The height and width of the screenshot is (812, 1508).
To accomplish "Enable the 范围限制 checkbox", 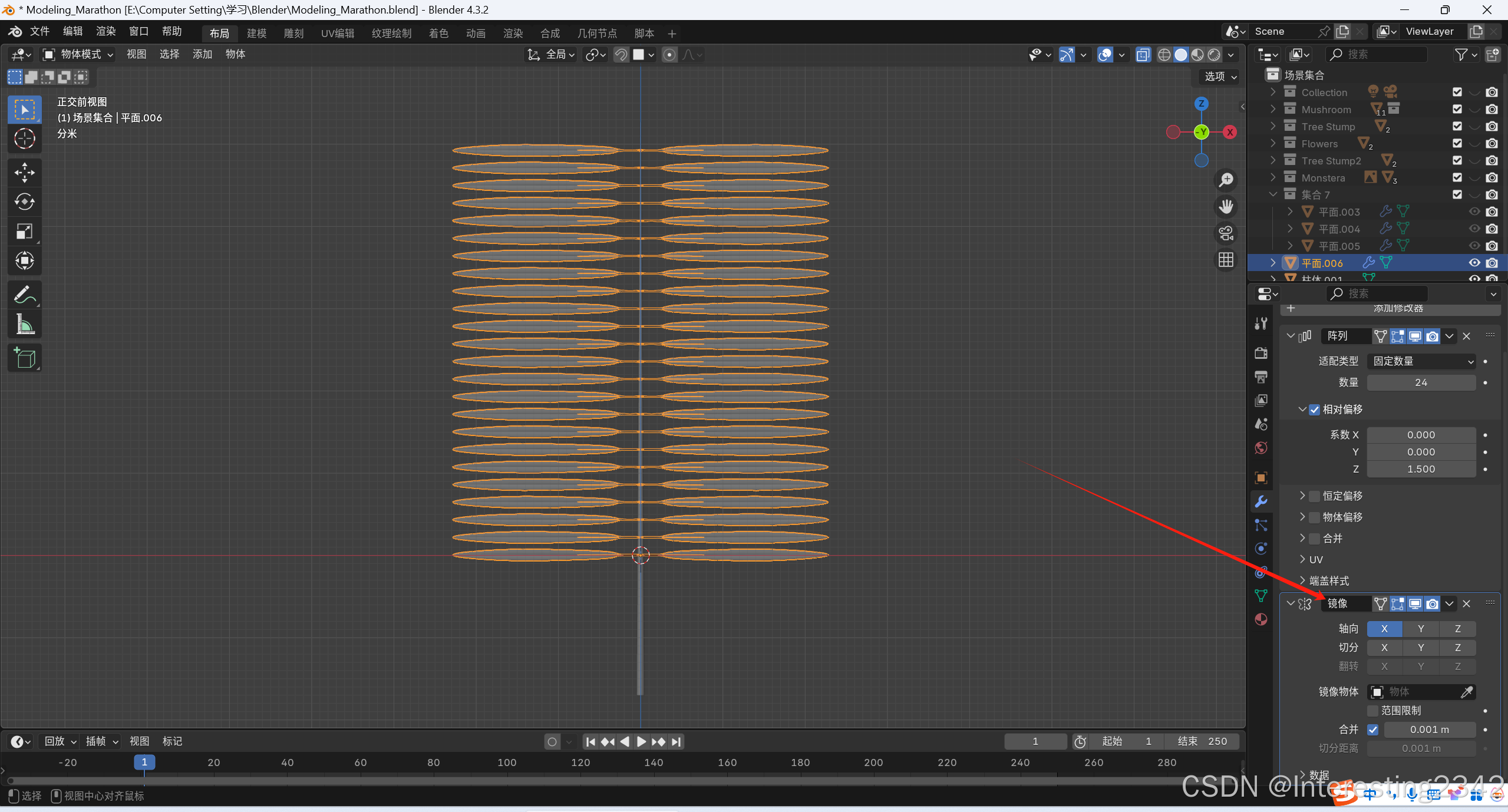I will point(1373,711).
